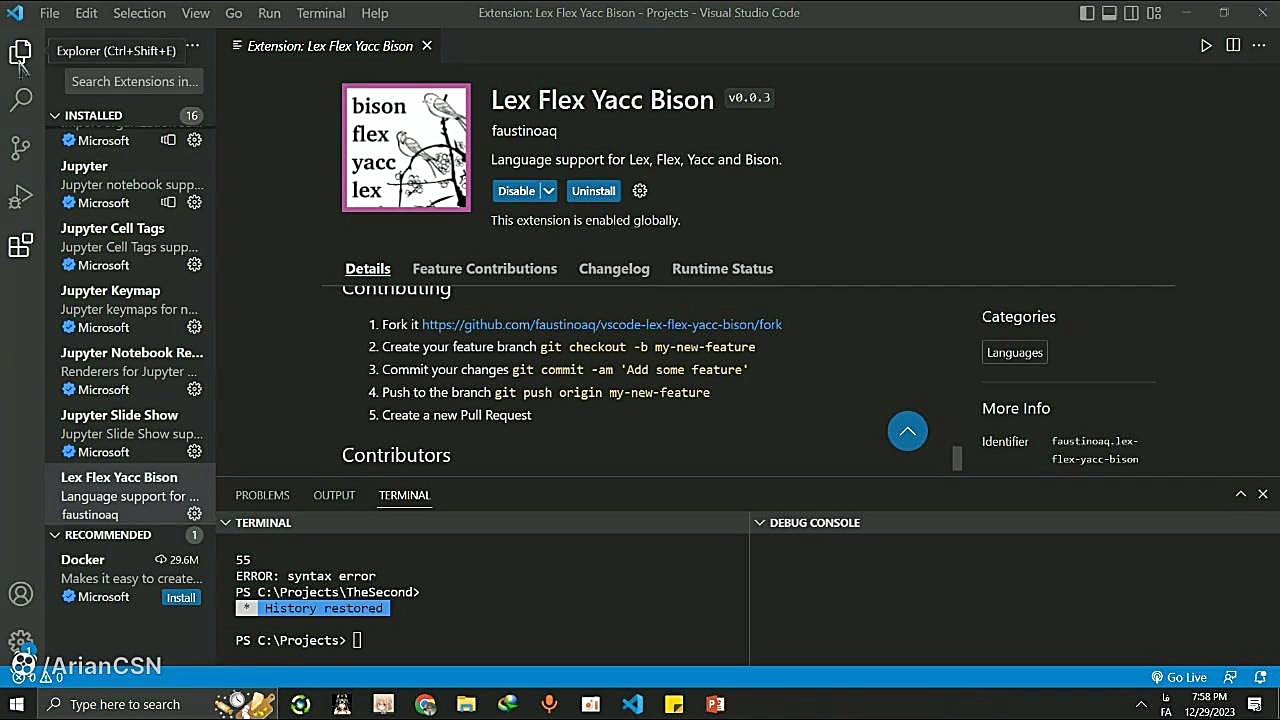Screen dimensions: 1280x720
Task: Open the Run and Debug panel
Action: [21, 196]
